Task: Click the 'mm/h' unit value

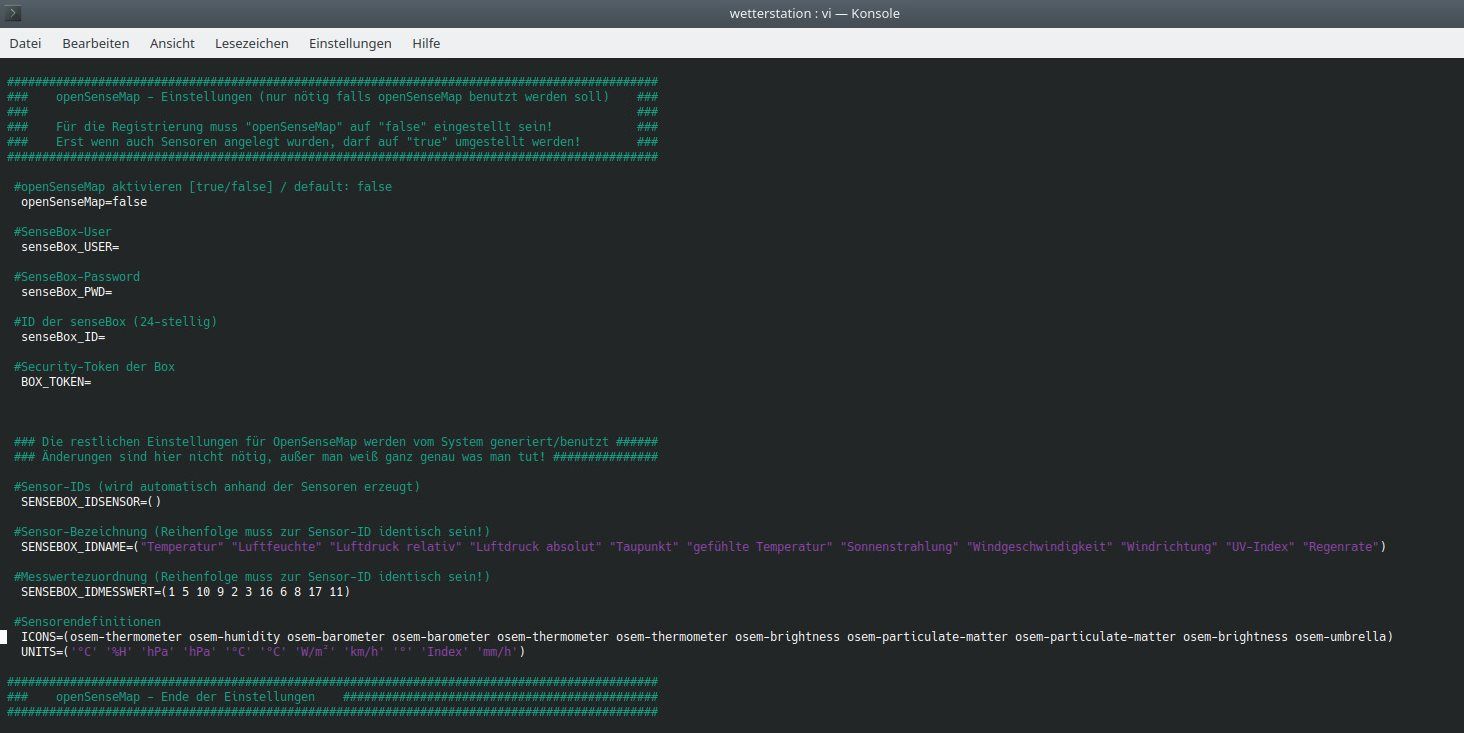Action: pos(497,652)
